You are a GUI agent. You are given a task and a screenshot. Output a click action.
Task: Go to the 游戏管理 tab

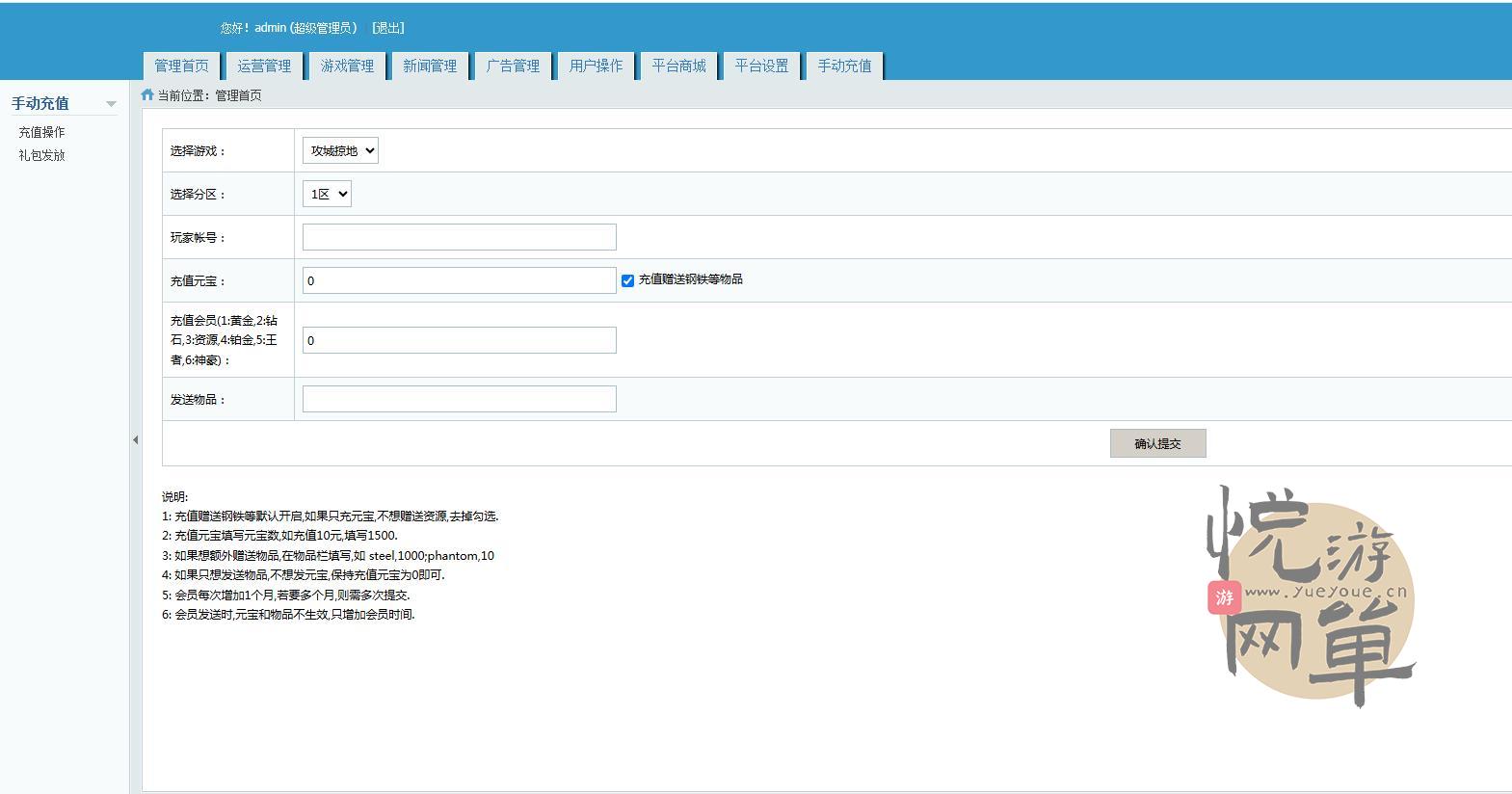347,66
